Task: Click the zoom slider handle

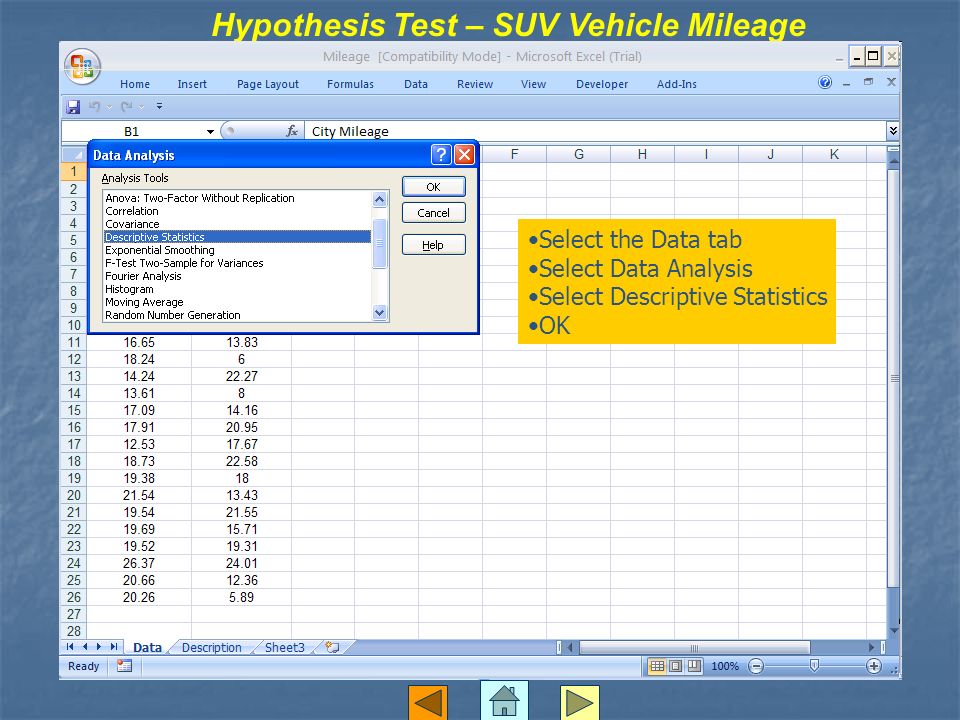Action: click(814, 666)
